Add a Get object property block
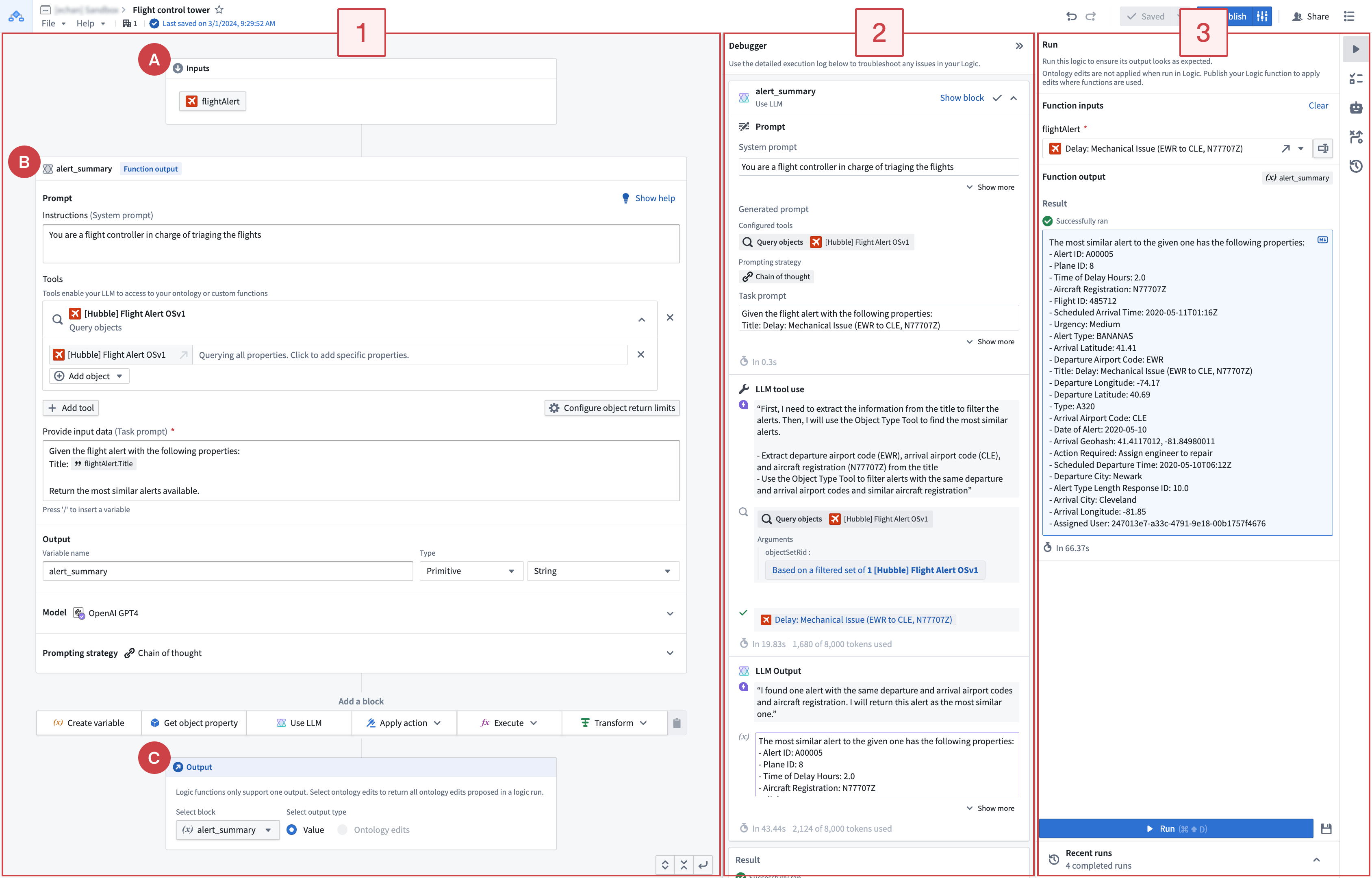 click(x=194, y=723)
